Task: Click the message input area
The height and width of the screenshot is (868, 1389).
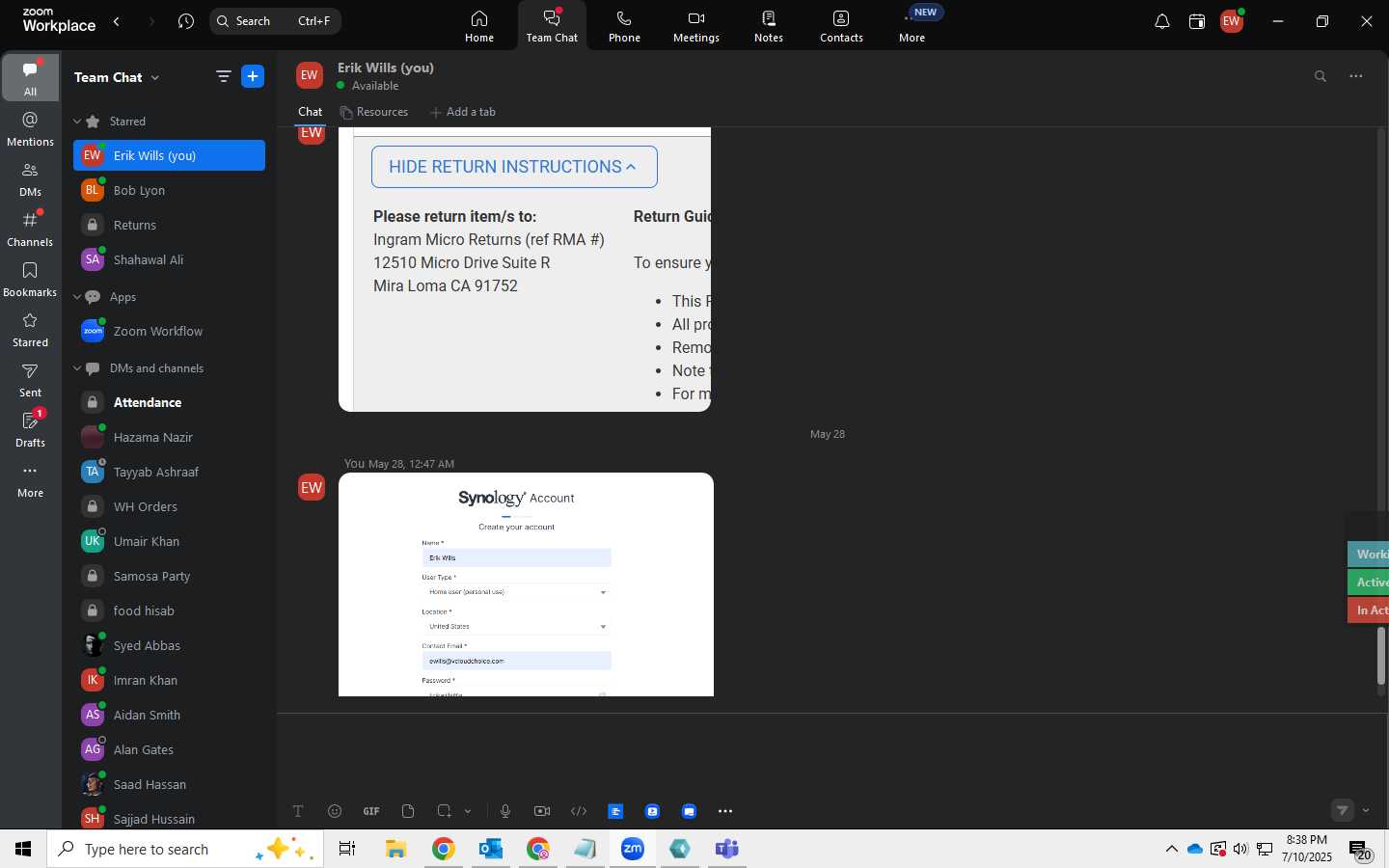Action: coord(830,754)
